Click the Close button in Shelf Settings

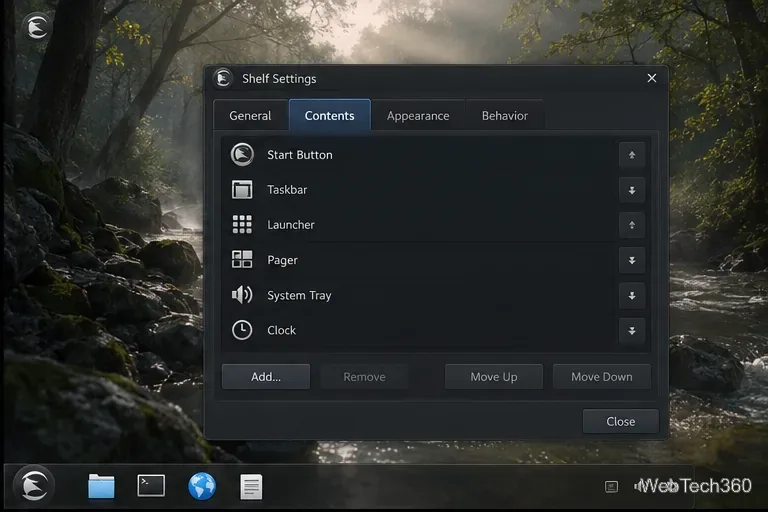point(621,421)
